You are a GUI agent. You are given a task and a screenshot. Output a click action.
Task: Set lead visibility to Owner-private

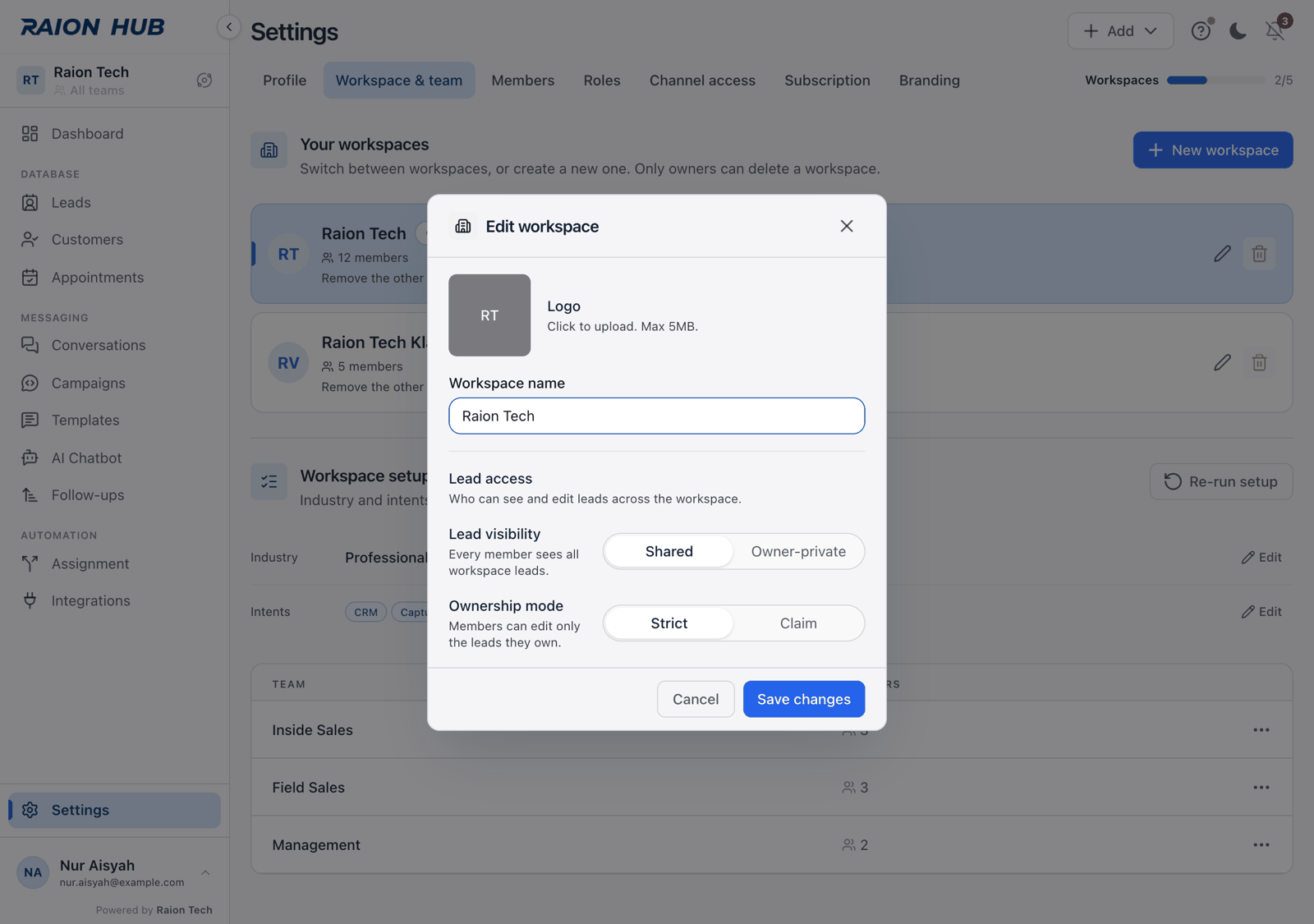[x=798, y=552]
